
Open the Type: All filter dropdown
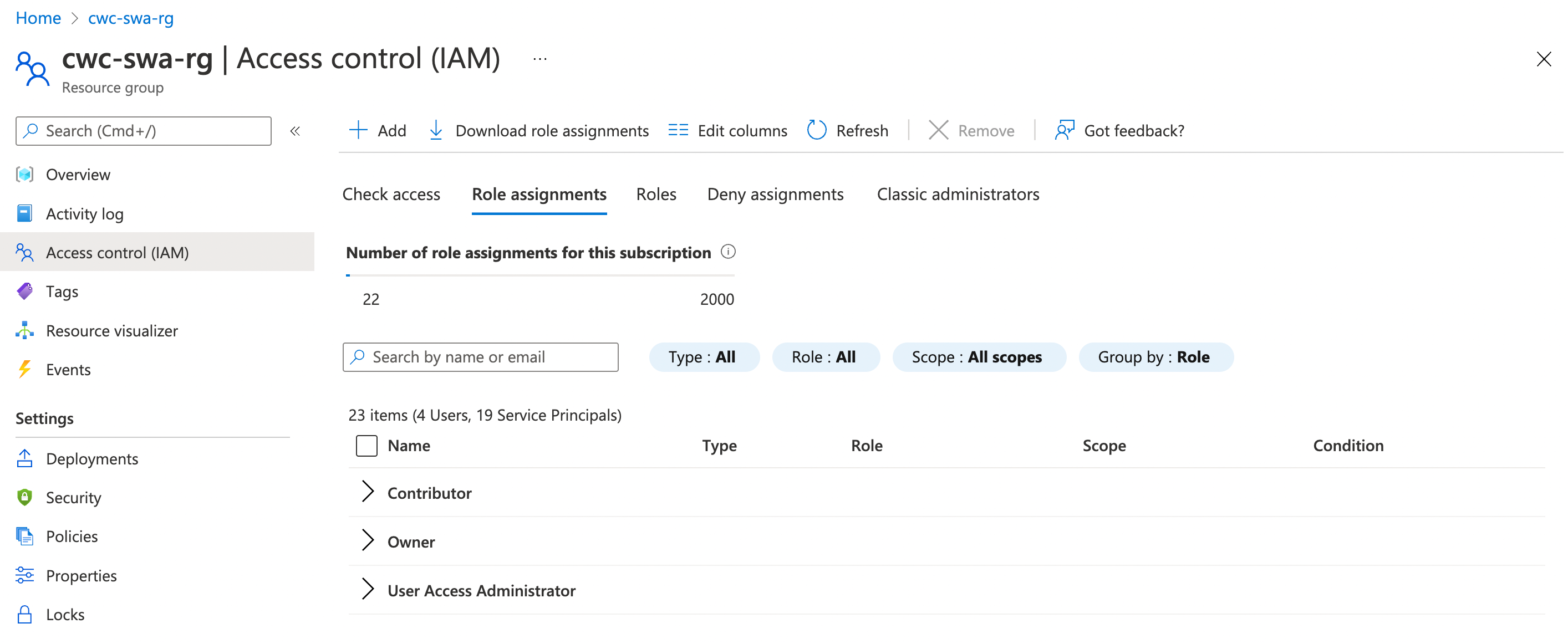[x=704, y=357]
